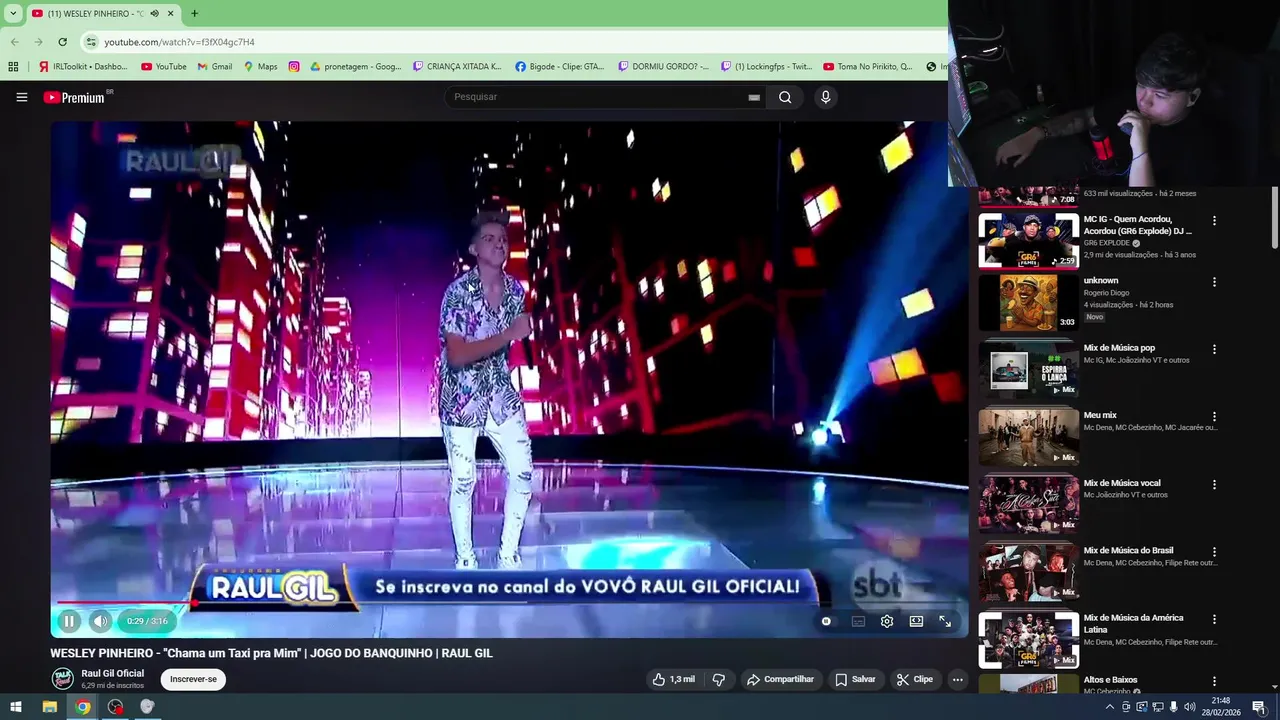Open options for Mix de Música da América Latina
The image size is (1280, 720).
[1214, 620]
